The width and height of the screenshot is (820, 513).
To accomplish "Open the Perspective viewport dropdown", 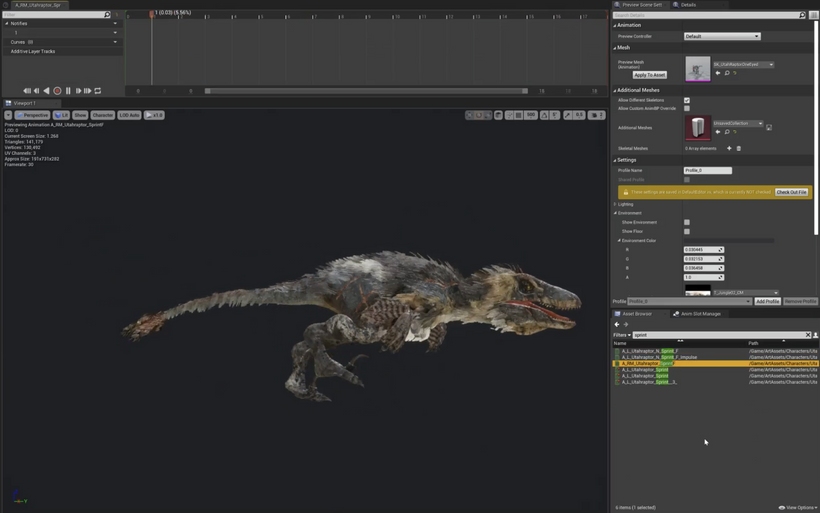I will (32, 115).
